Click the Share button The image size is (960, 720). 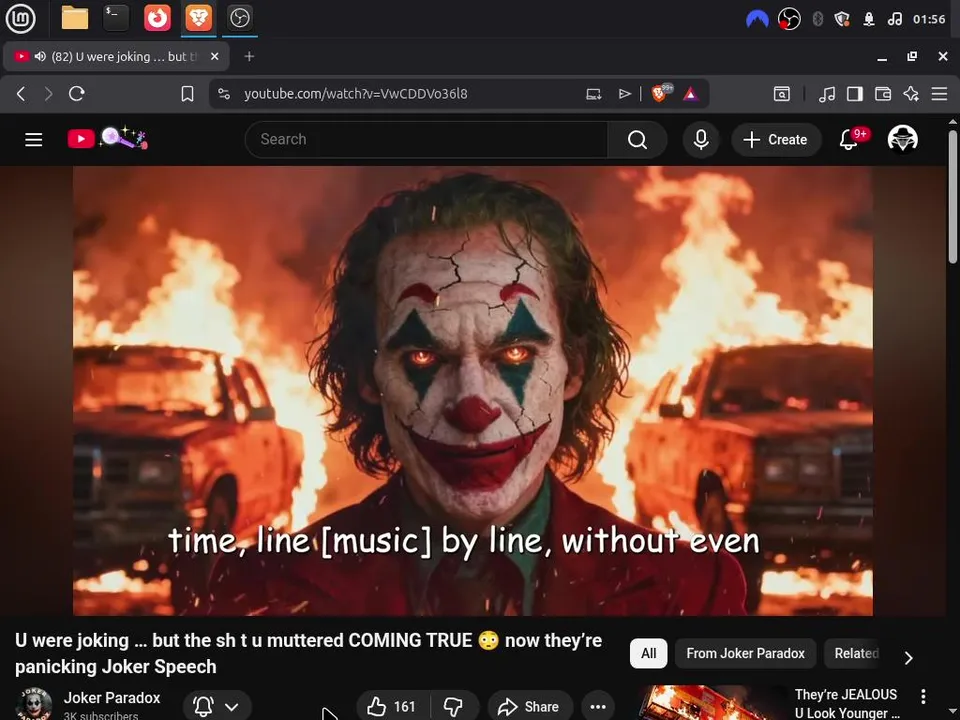pyautogui.click(x=530, y=707)
